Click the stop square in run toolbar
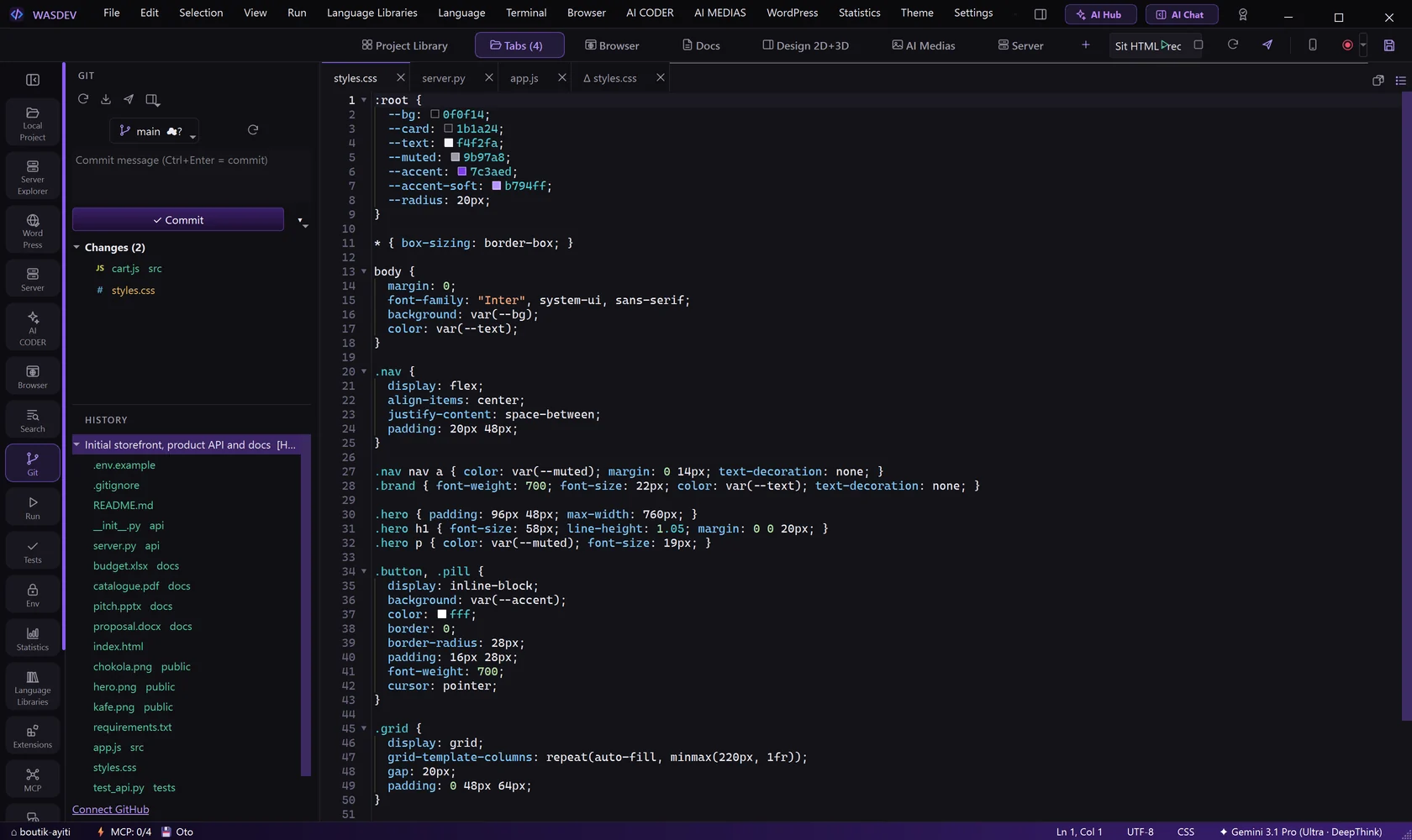The image size is (1412, 840). coord(1199,45)
